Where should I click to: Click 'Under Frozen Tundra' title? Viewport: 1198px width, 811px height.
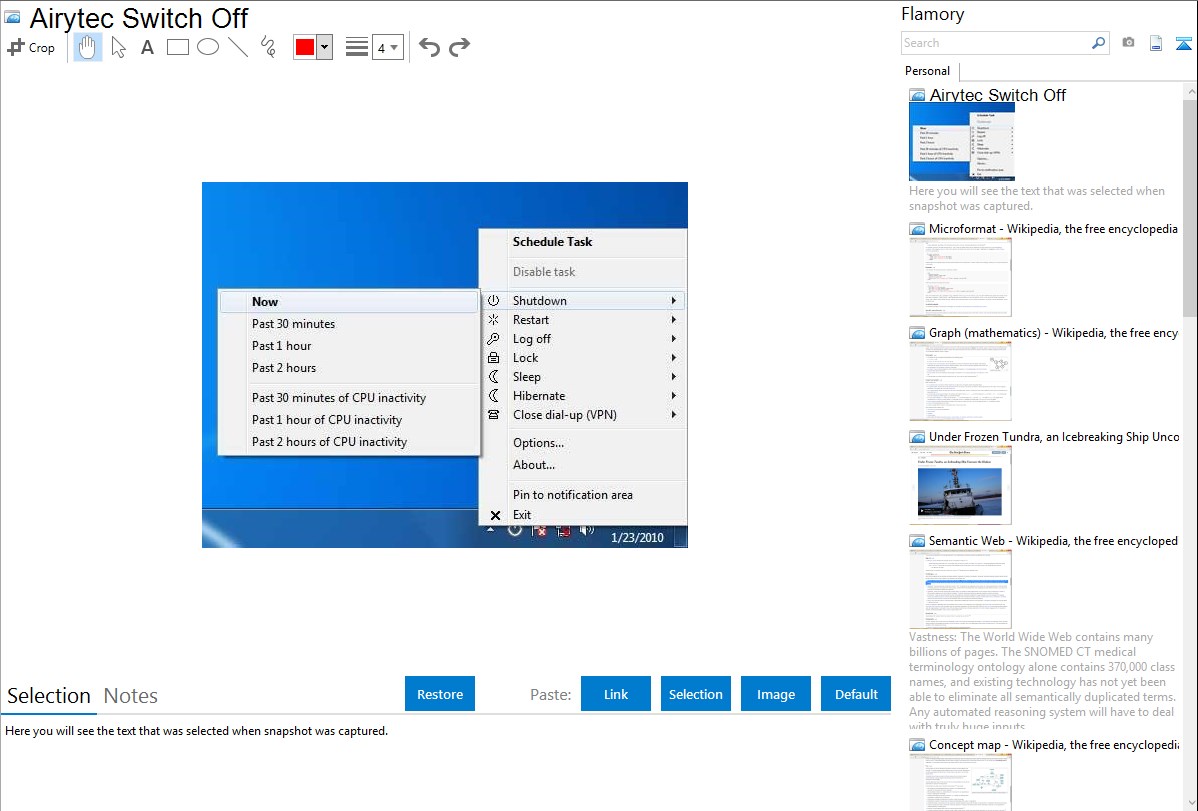(1054, 436)
